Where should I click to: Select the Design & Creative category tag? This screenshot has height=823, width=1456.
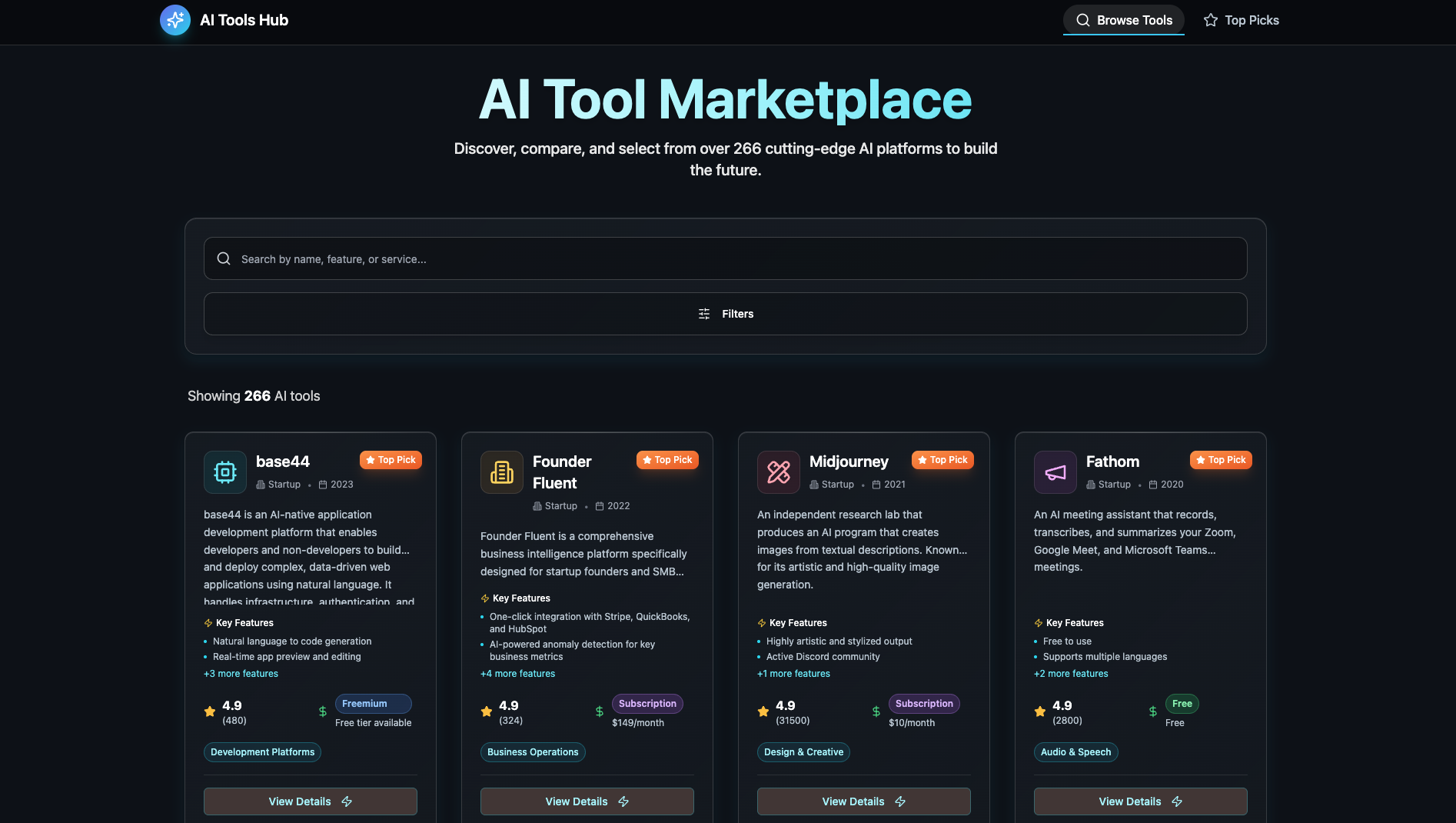803,752
